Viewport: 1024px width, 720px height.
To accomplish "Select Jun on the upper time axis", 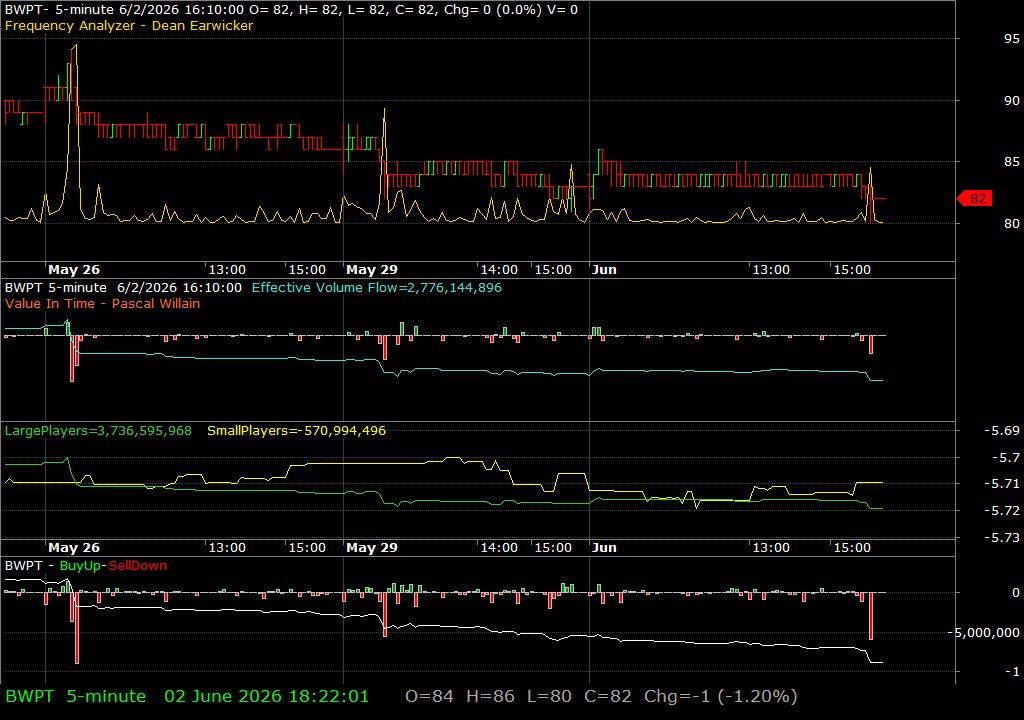I will point(604,270).
